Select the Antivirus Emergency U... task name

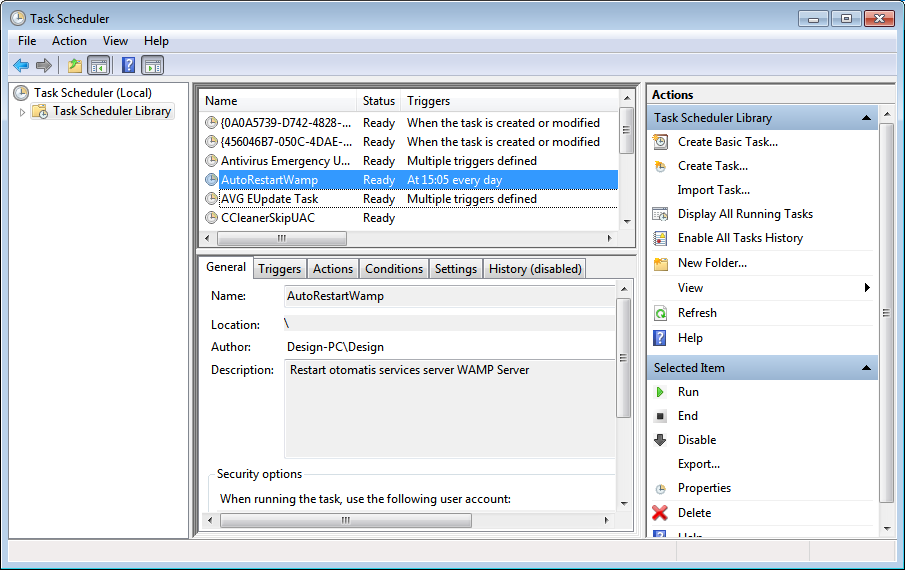286,161
